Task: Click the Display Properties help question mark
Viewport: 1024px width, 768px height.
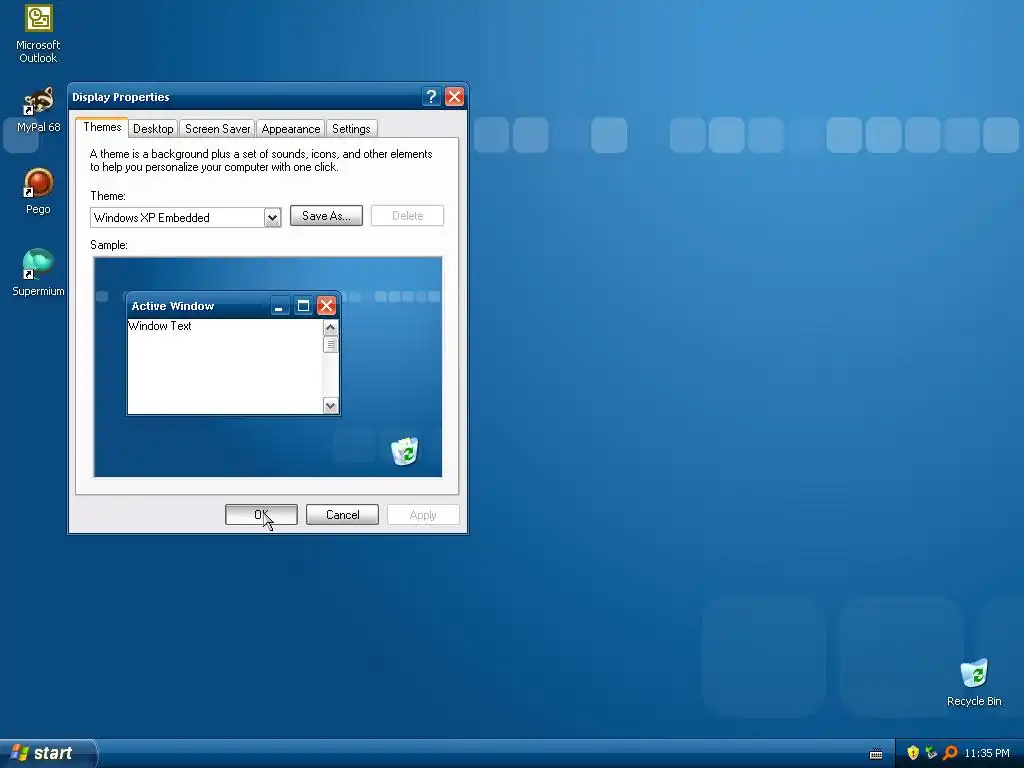Action: [431, 97]
